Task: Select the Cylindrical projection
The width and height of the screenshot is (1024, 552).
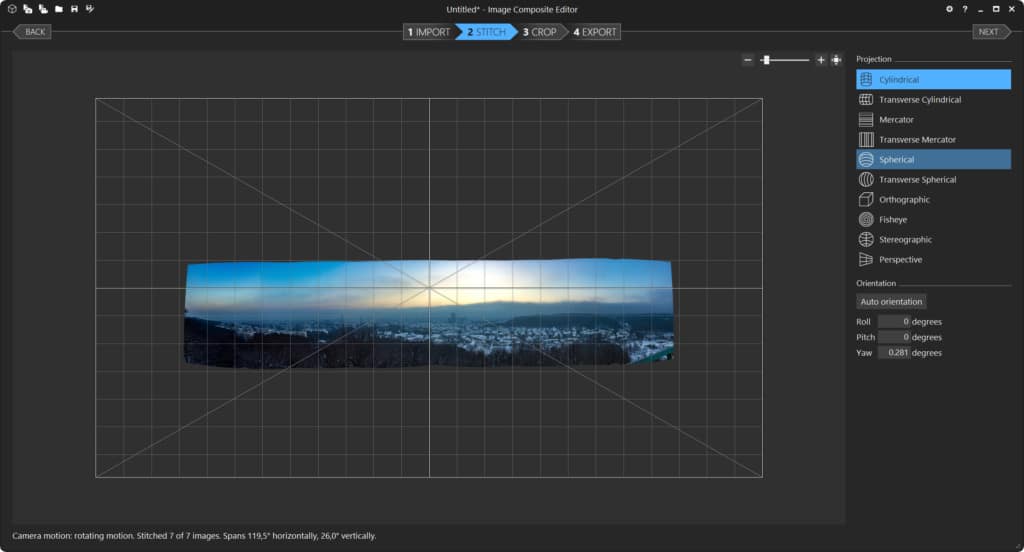Action: coord(933,80)
